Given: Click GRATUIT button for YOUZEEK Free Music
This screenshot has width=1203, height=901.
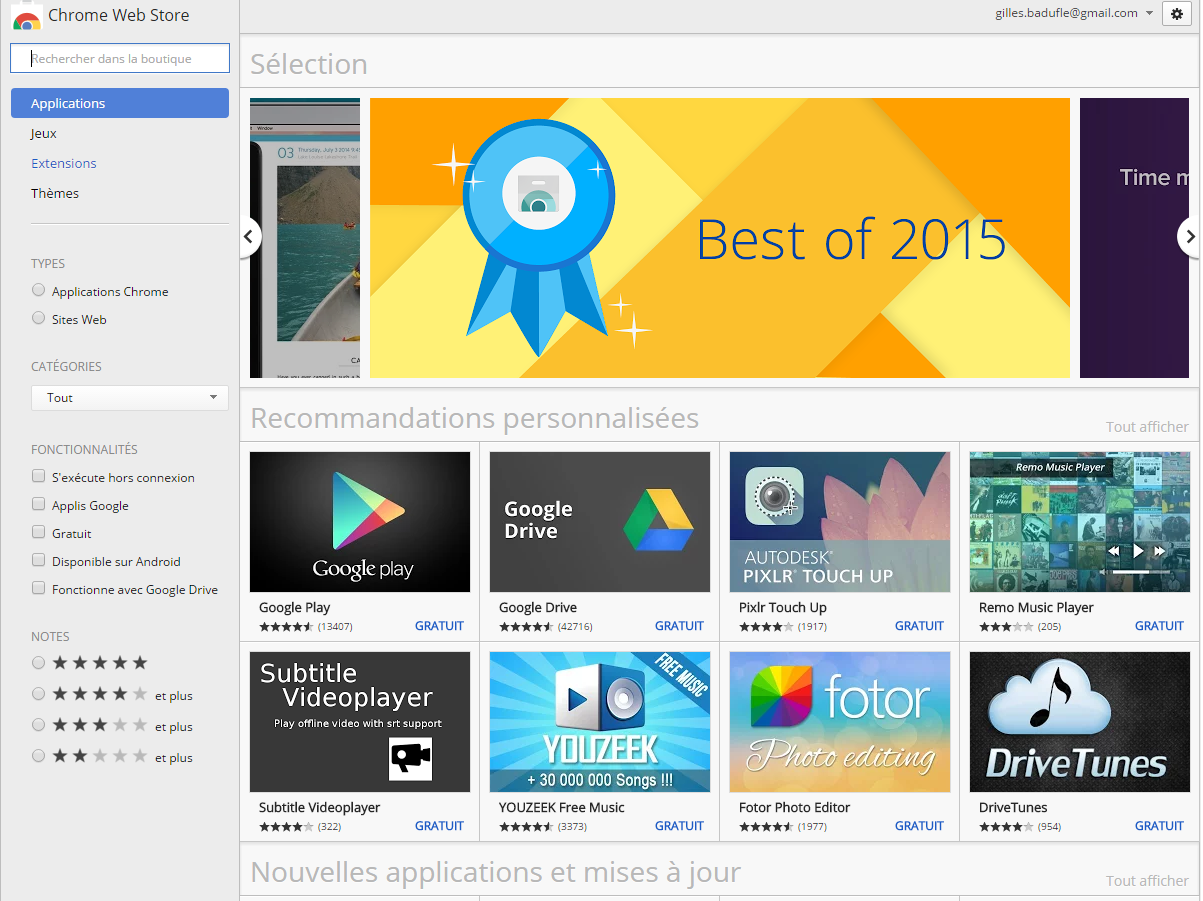Looking at the screenshot, I should [x=679, y=826].
